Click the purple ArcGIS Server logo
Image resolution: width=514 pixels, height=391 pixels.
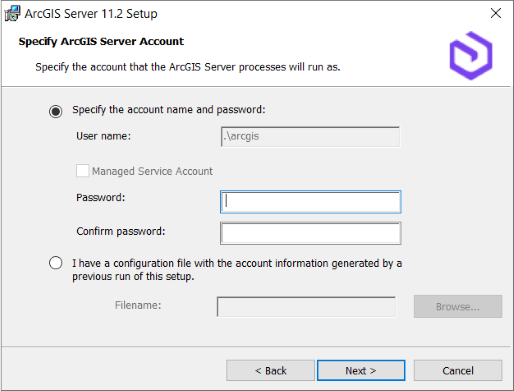471,56
